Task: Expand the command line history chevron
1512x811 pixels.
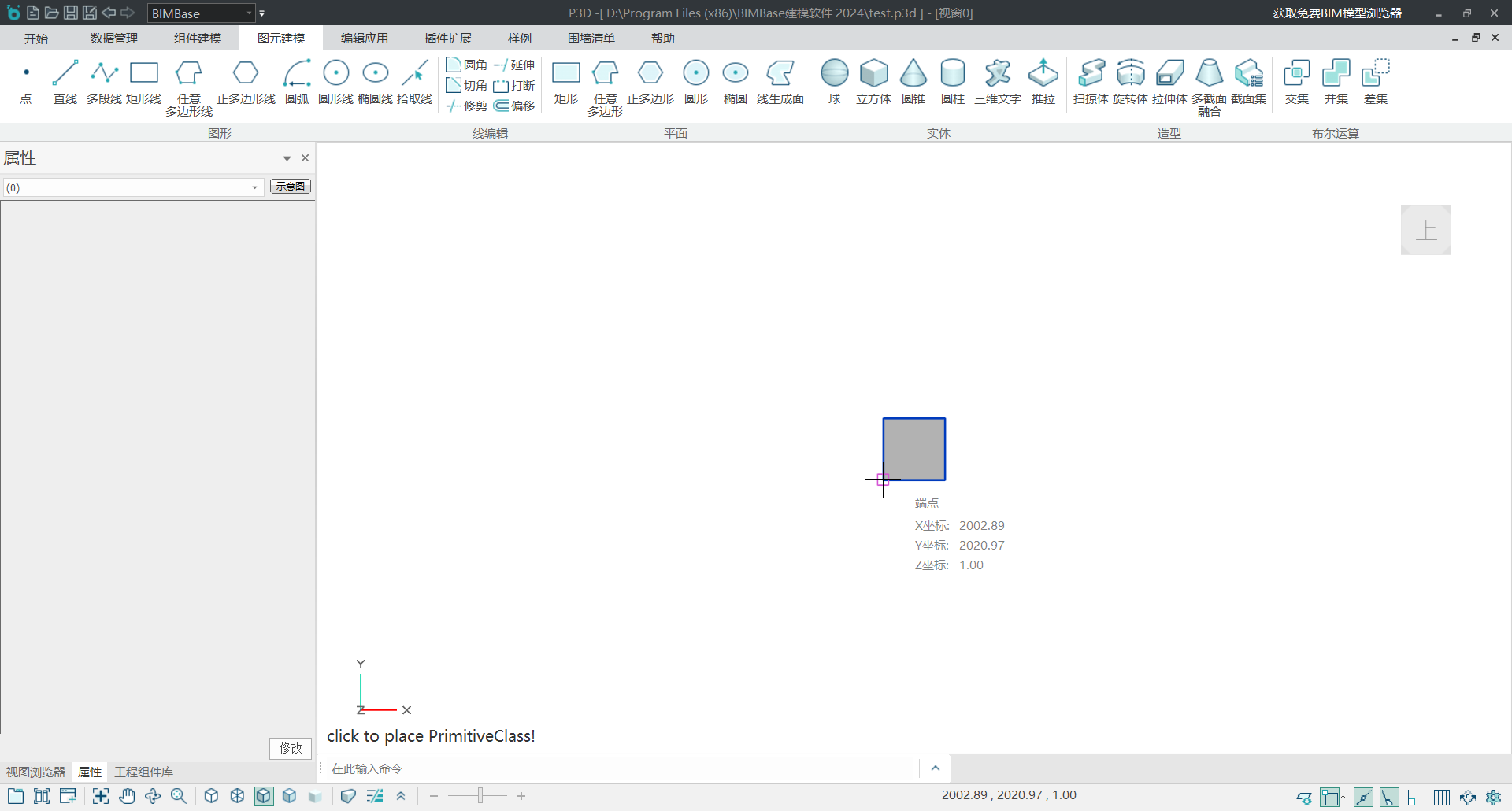Action: [935, 768]
